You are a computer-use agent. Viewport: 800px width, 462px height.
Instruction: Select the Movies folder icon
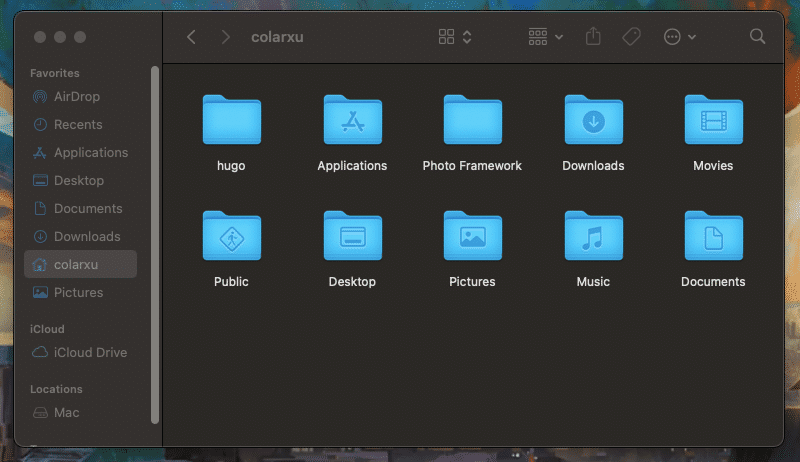pos(714,120)
